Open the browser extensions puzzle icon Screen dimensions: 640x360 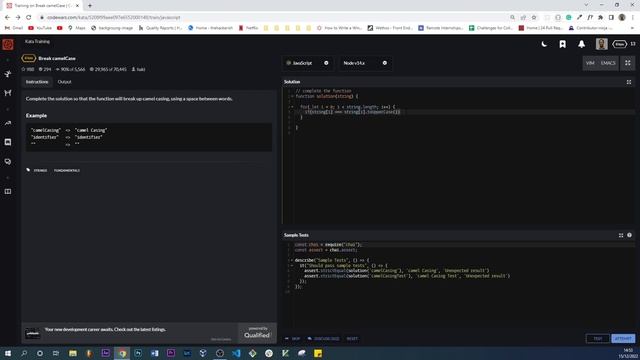[x=600, y=18]
